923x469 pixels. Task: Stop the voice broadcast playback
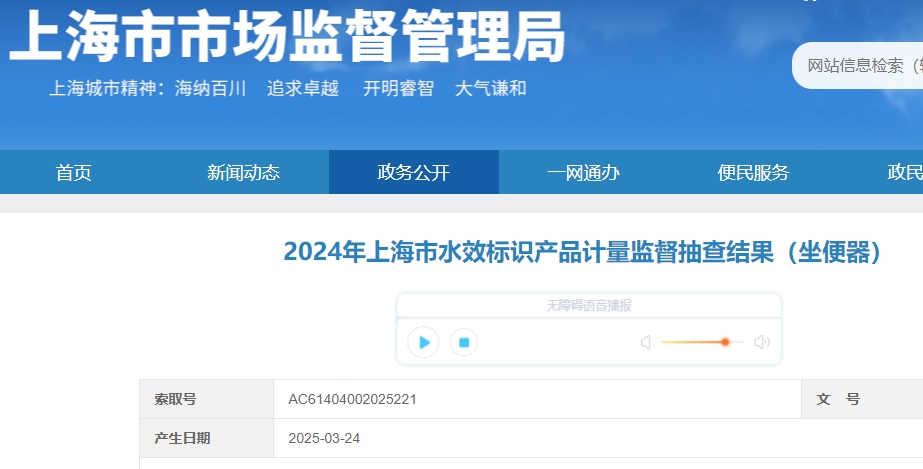(x=463, y=343)
